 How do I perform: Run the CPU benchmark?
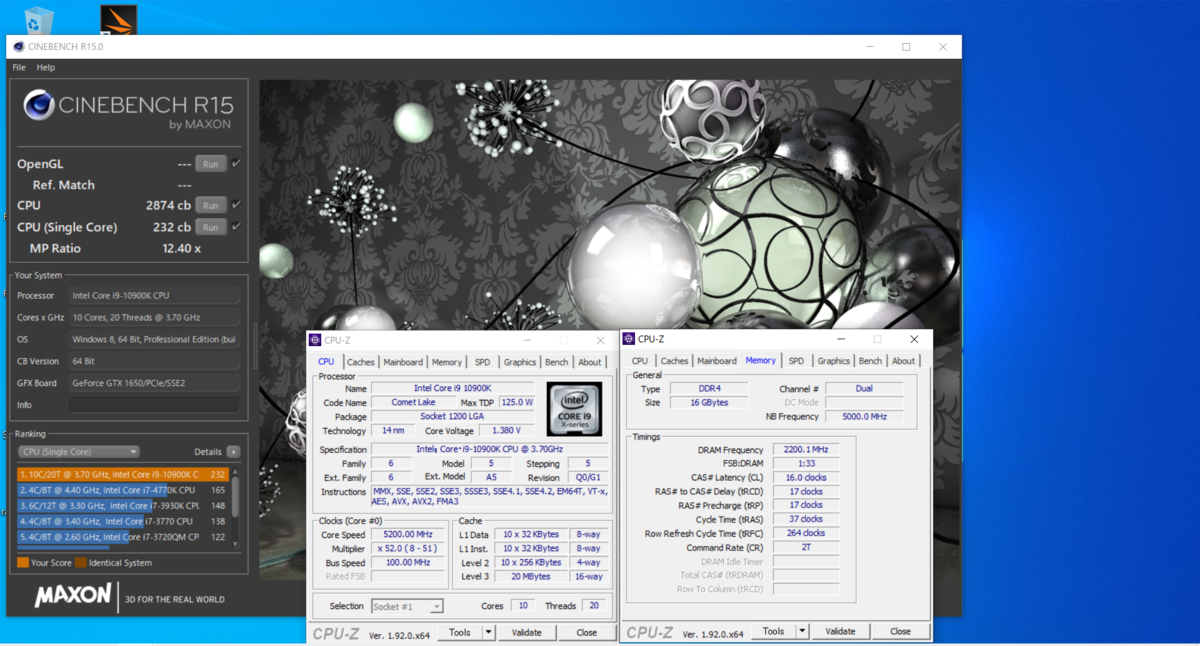[x=210, y=206]
